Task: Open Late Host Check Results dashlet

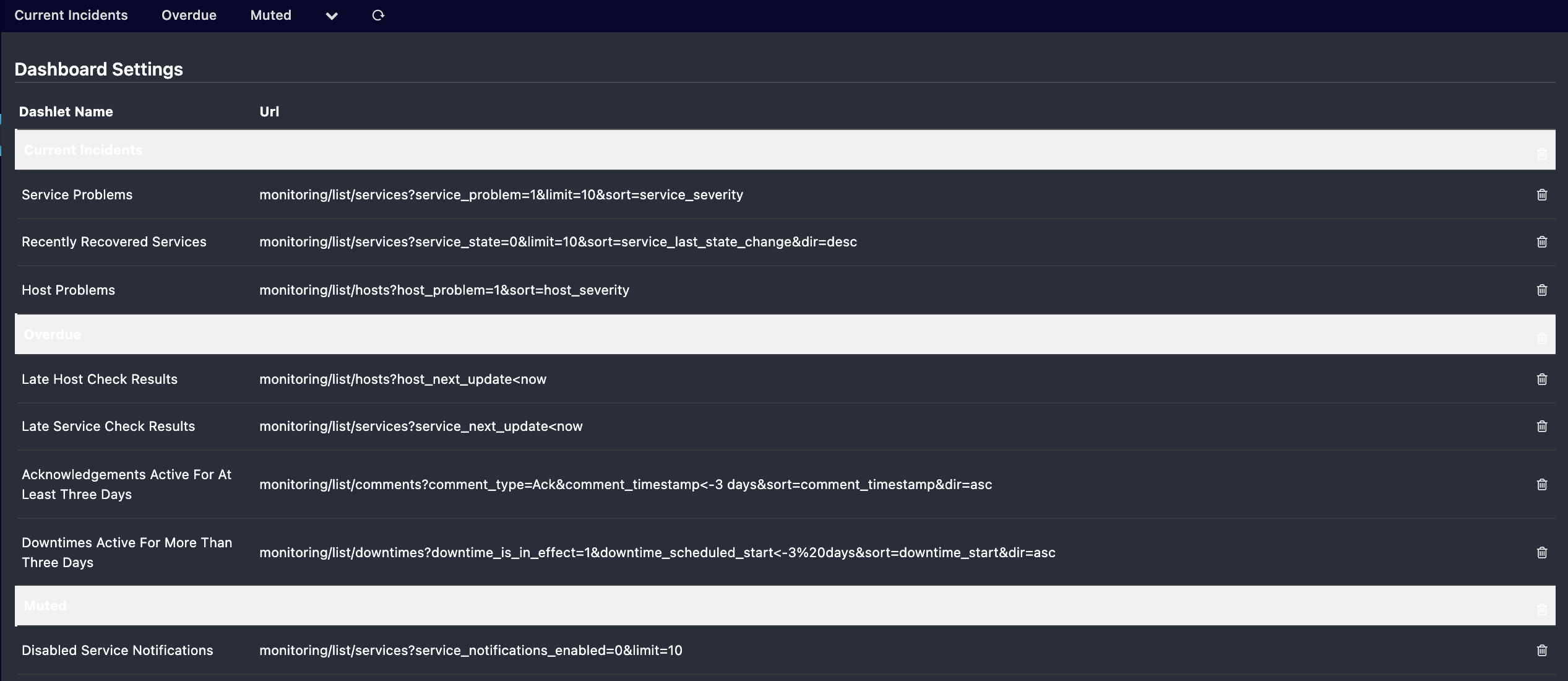Action: 100,379
